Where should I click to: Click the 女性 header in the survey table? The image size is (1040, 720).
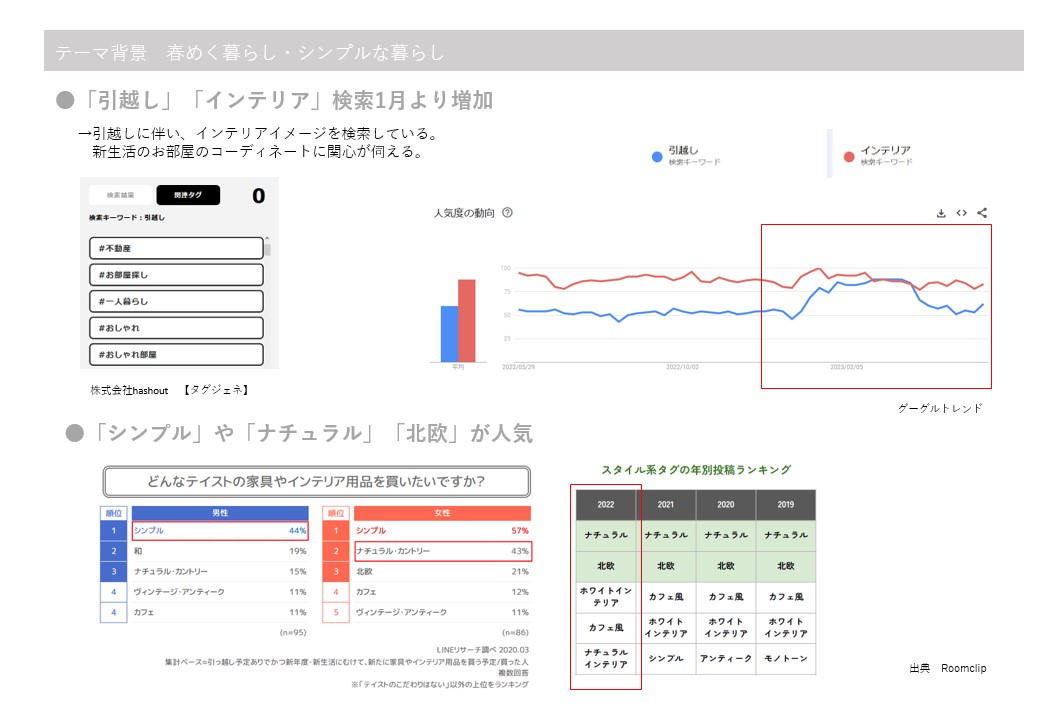click(x=442, y=513)
